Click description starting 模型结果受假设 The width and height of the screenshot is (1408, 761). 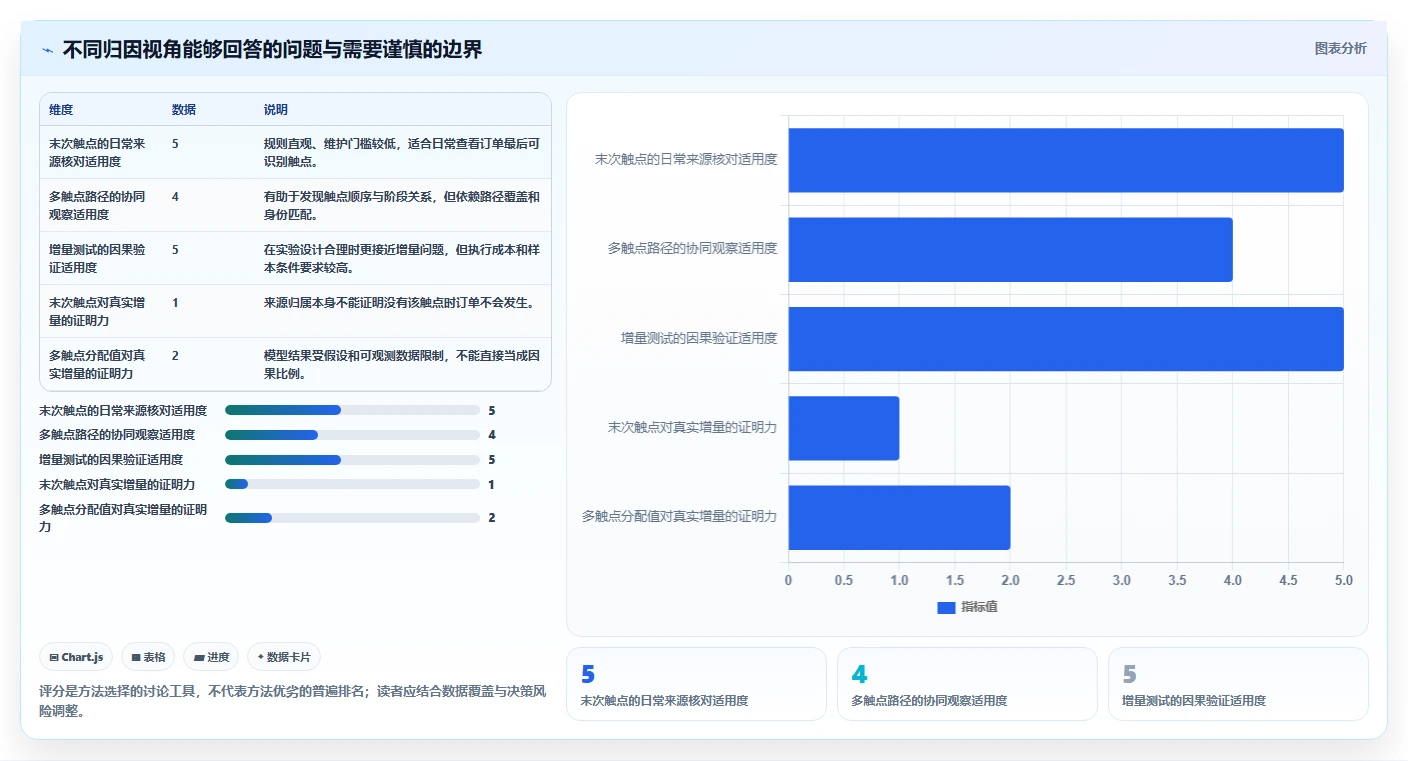[402, 364]
